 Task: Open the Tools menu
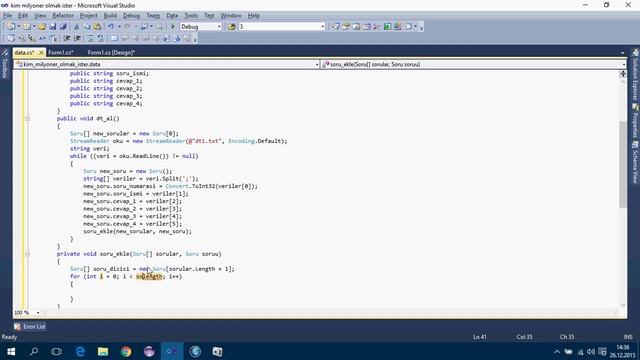coord(191,16)
